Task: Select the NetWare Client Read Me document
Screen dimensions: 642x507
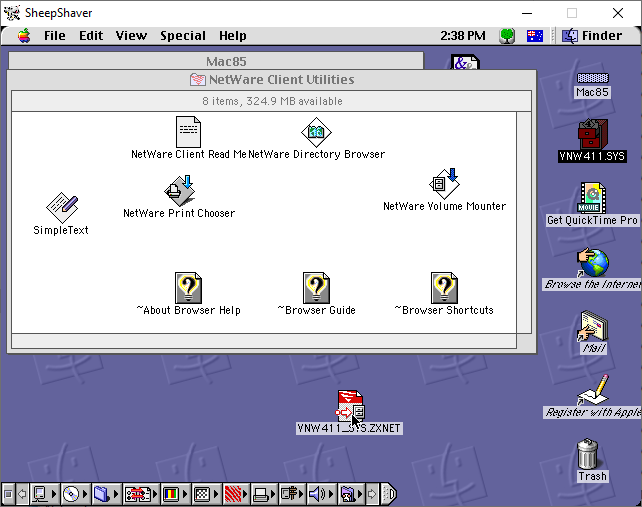Action: [188, 132]
